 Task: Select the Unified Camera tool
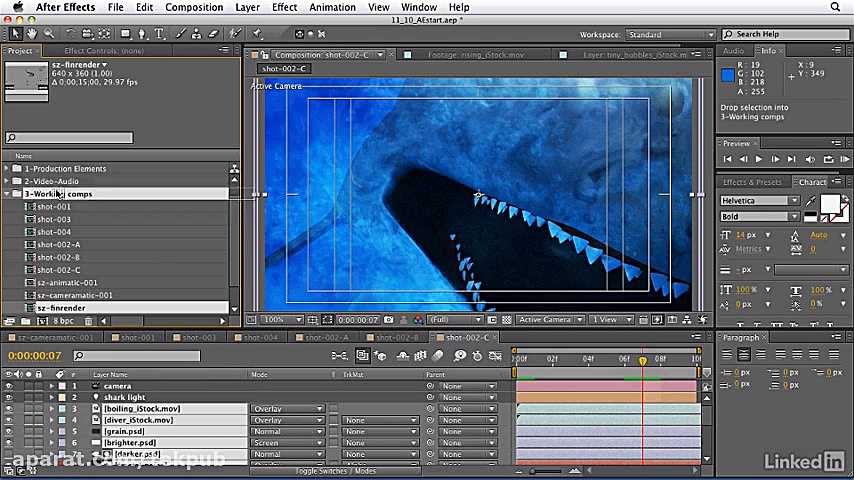click(x=87, y=34)
